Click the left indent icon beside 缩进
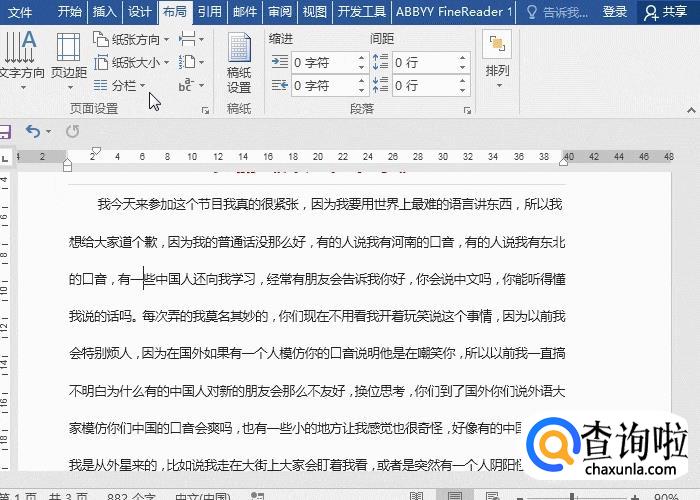The height and width of the screenshot is (500, 700). [280, 62]
